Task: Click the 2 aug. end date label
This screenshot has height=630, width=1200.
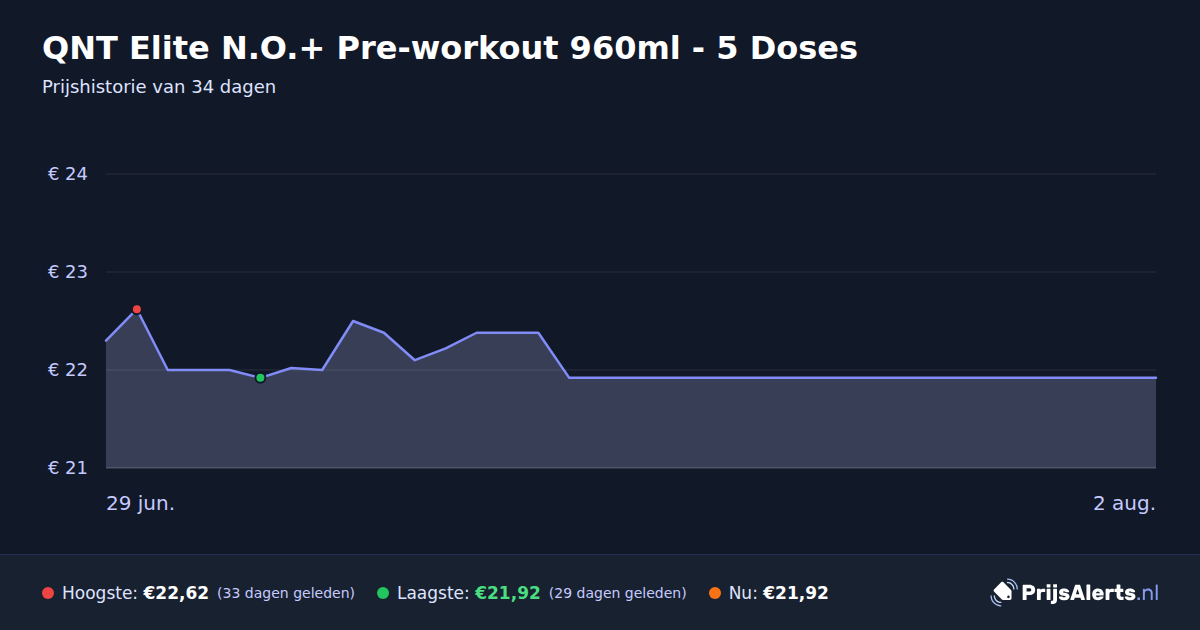Action: [x=1124, y=503]
